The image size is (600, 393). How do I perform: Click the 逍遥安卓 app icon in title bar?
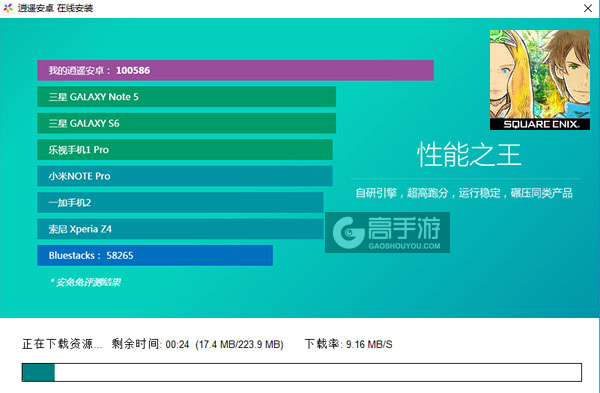coord(8,8)
